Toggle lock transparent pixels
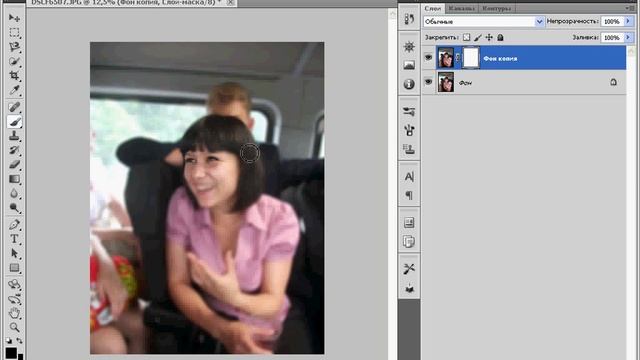Viewport: 640px width, 360px height. [x=467, y=38]
